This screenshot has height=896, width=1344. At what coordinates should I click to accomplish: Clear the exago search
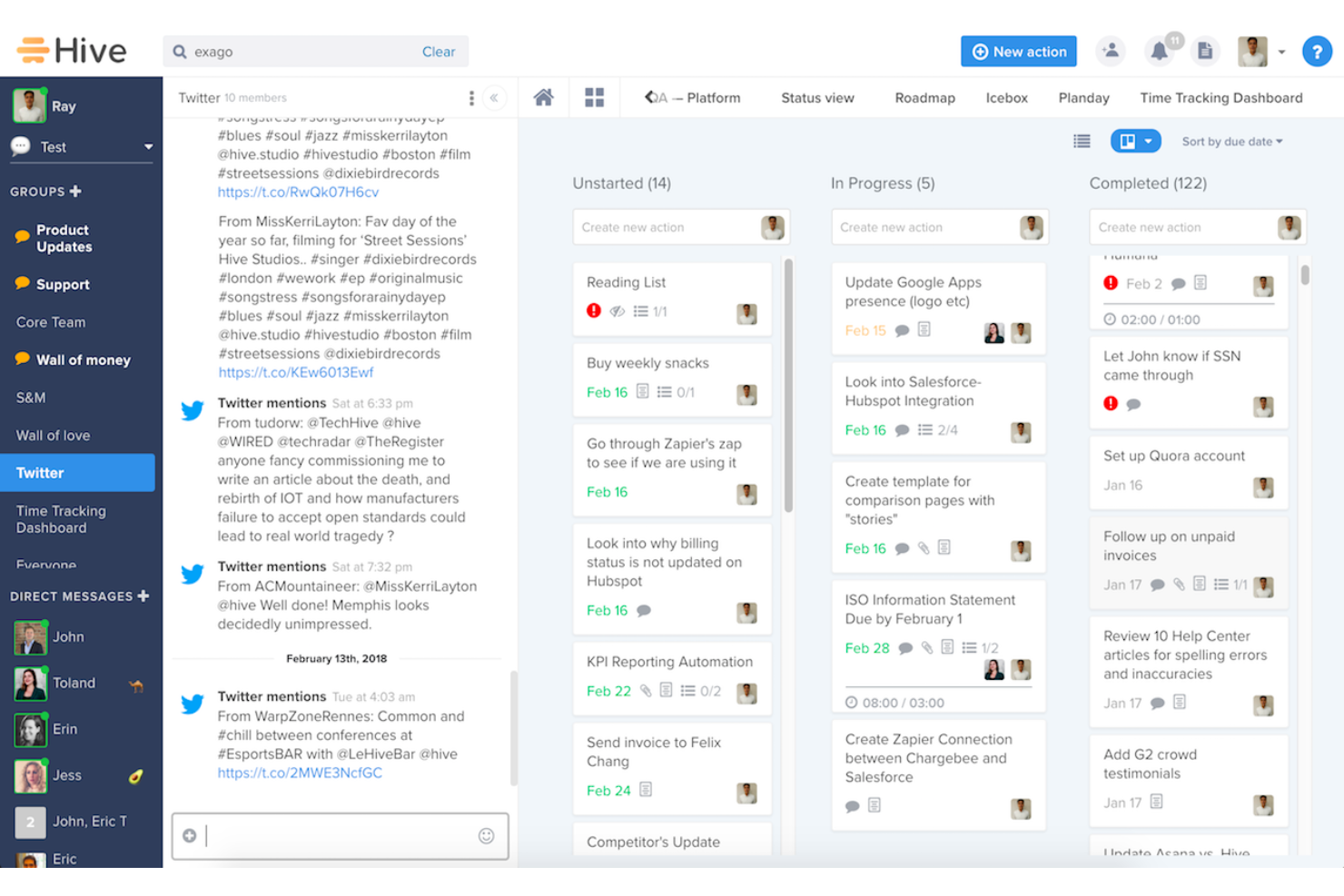[439, 52]
